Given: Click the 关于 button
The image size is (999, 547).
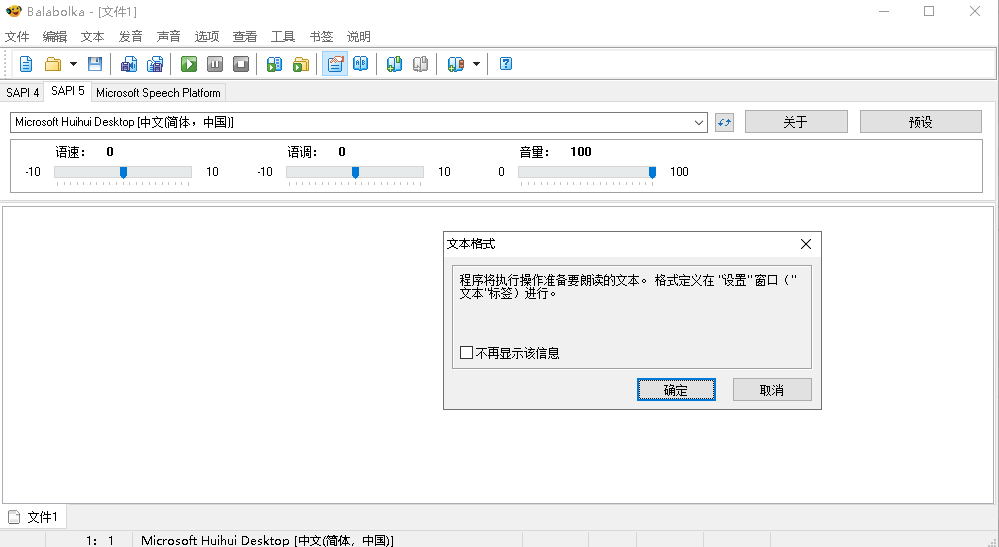Looking at the screenshot, I should (796, 122).
